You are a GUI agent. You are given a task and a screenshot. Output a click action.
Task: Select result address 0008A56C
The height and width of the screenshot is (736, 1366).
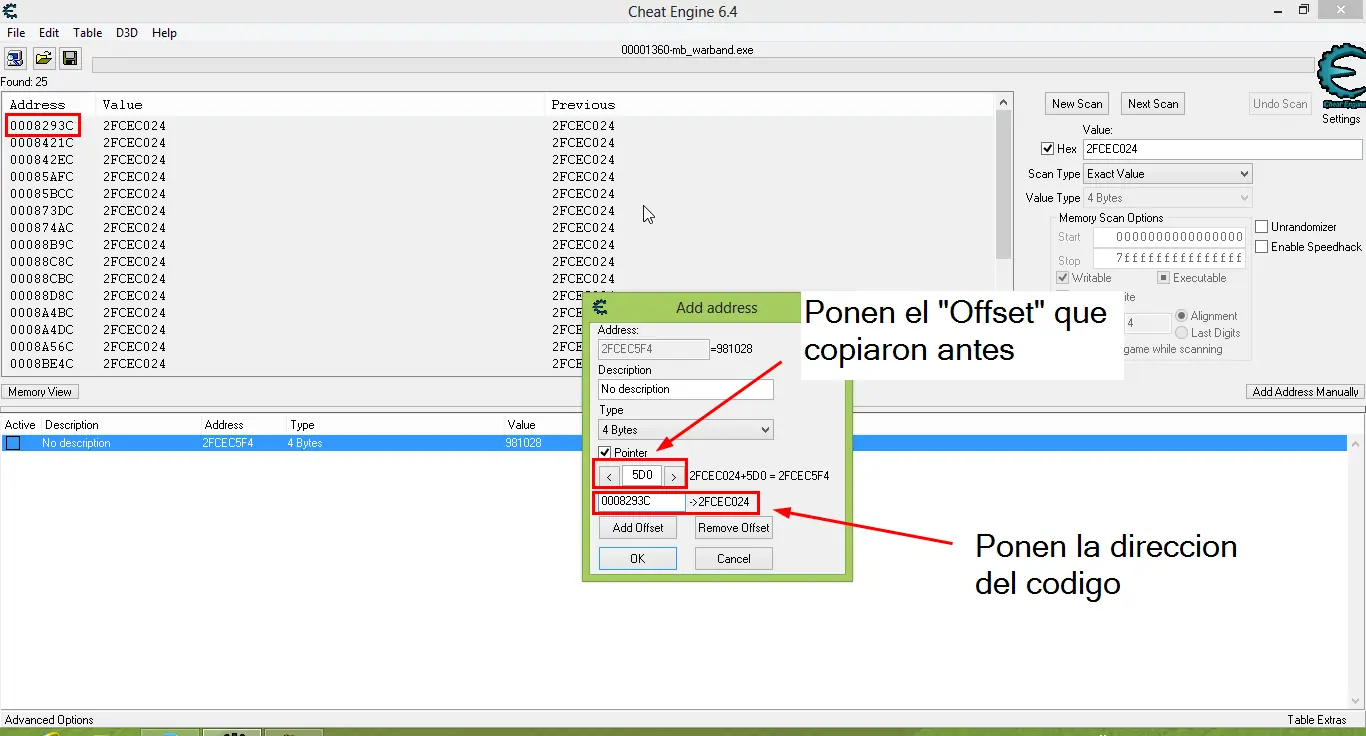[42, 347]
